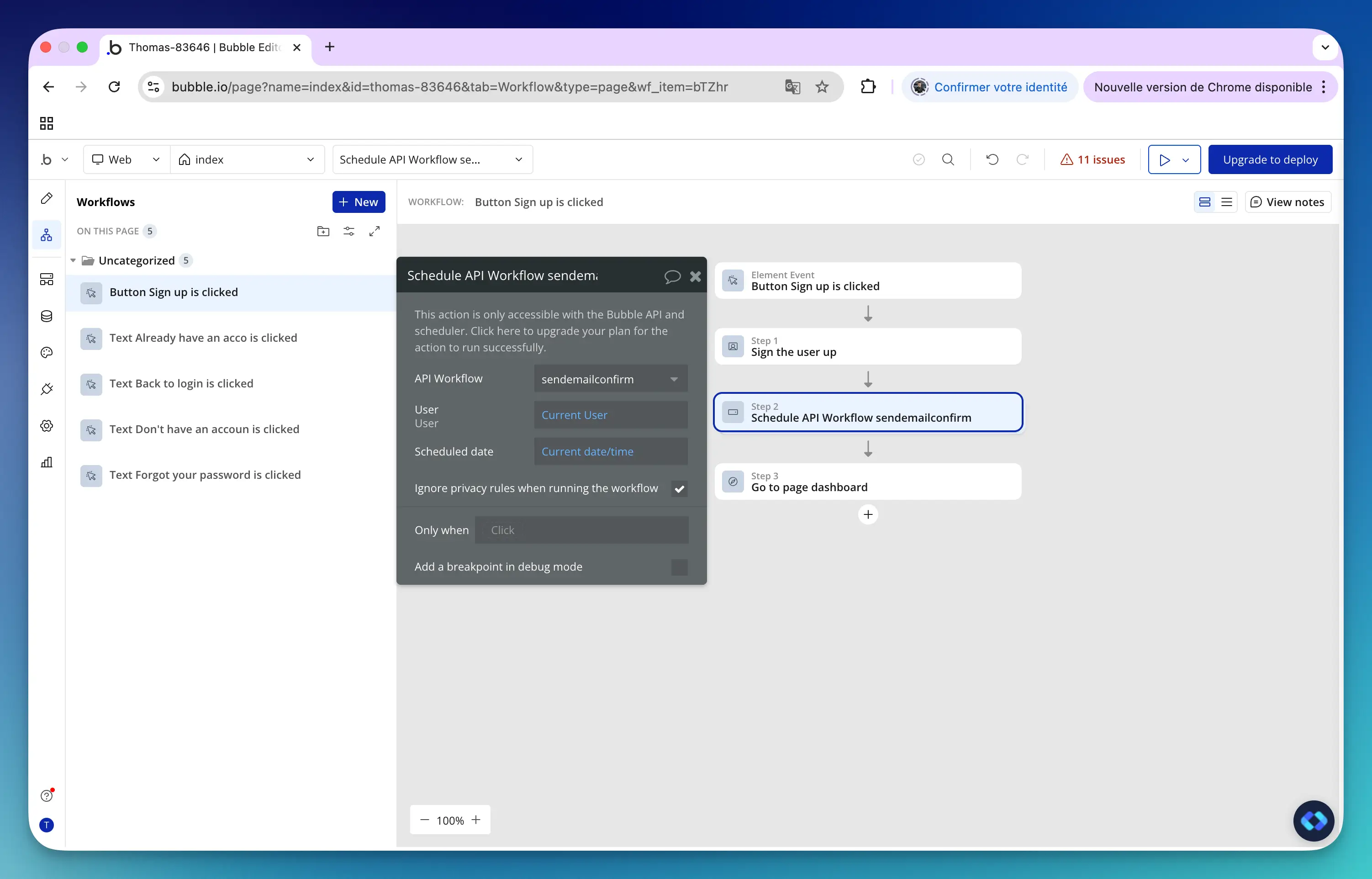This screenshot has width=1372, height=879.
Task: Select Text Forgot your password workflow
Action: click(231, 476)
